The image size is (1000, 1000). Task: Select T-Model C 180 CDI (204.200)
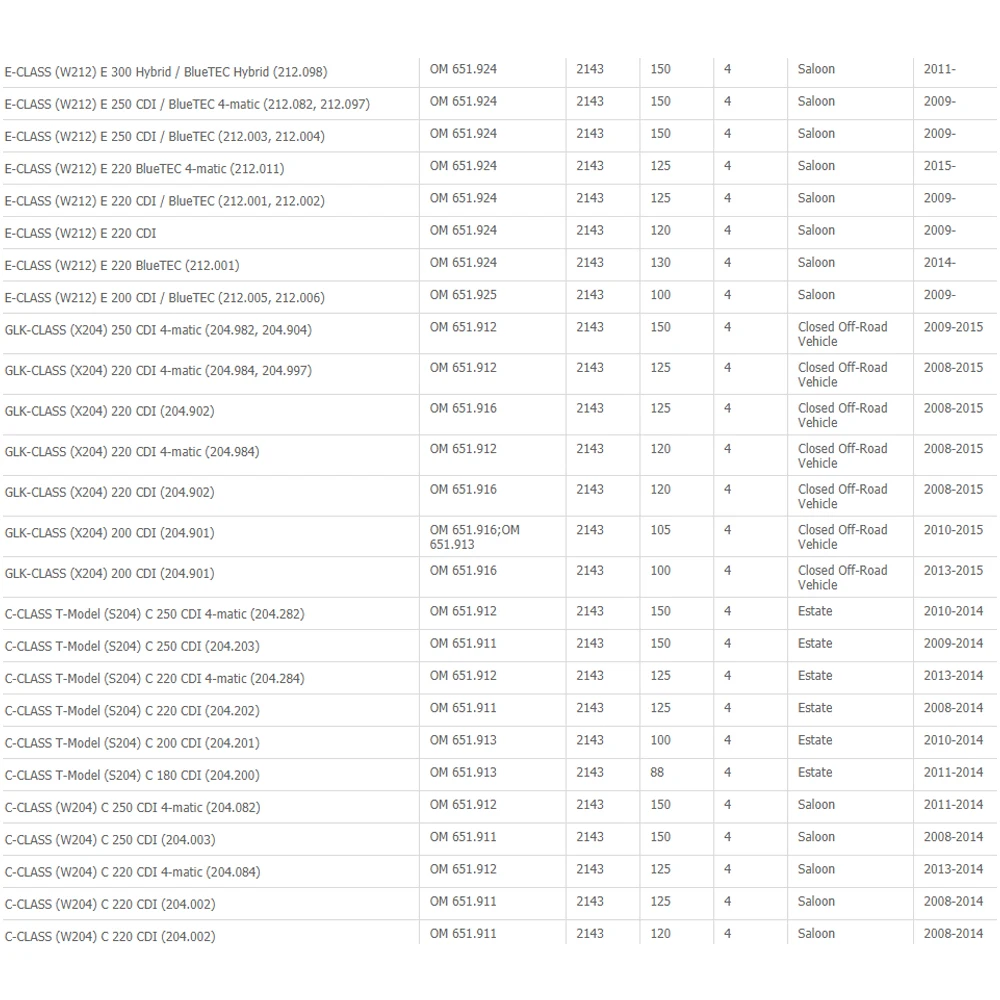tap(132, 776)
